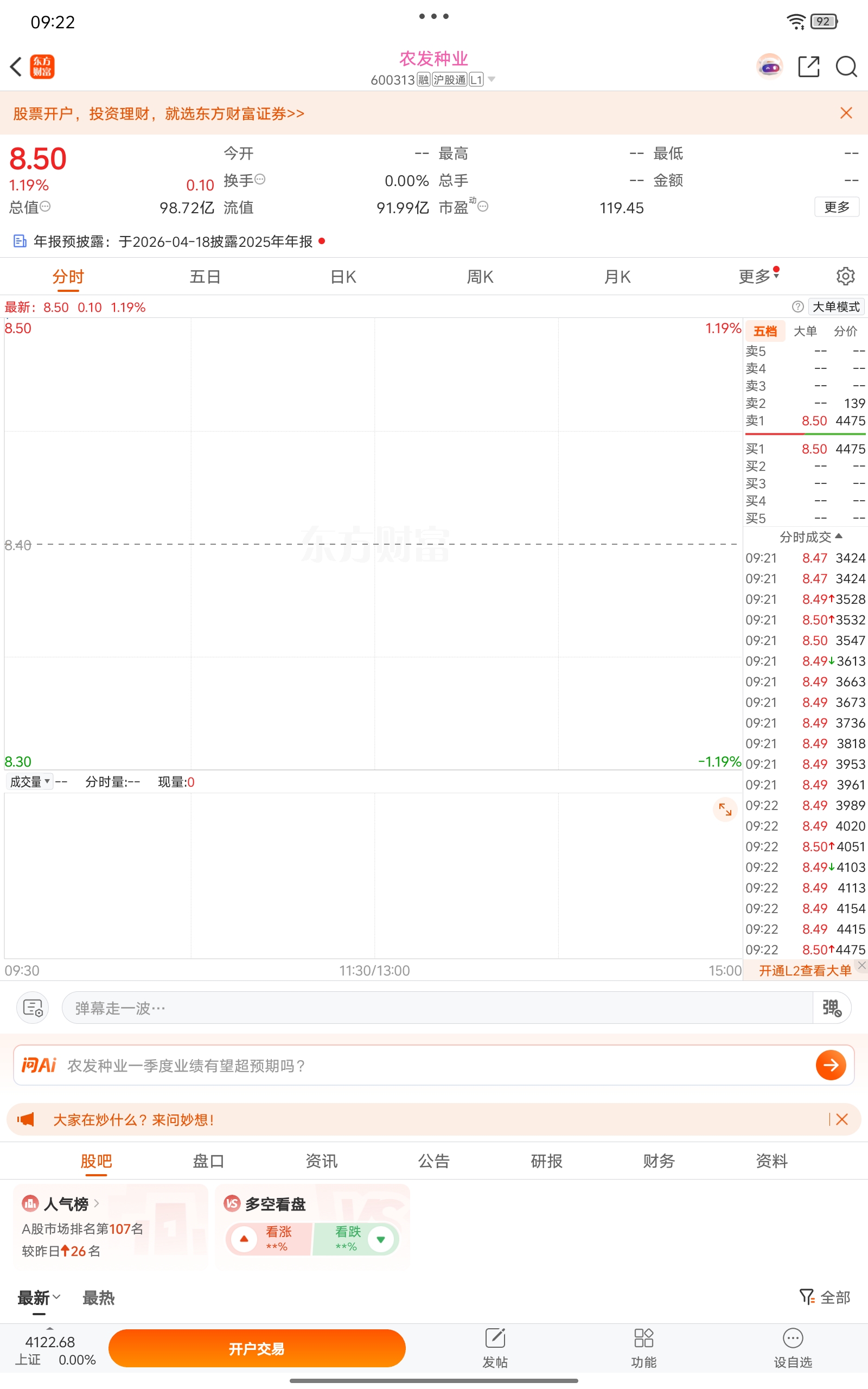Screen dimensions: 868x1389
Task: Open the 资讯 news tab
Action: [x=321, y=1161]
